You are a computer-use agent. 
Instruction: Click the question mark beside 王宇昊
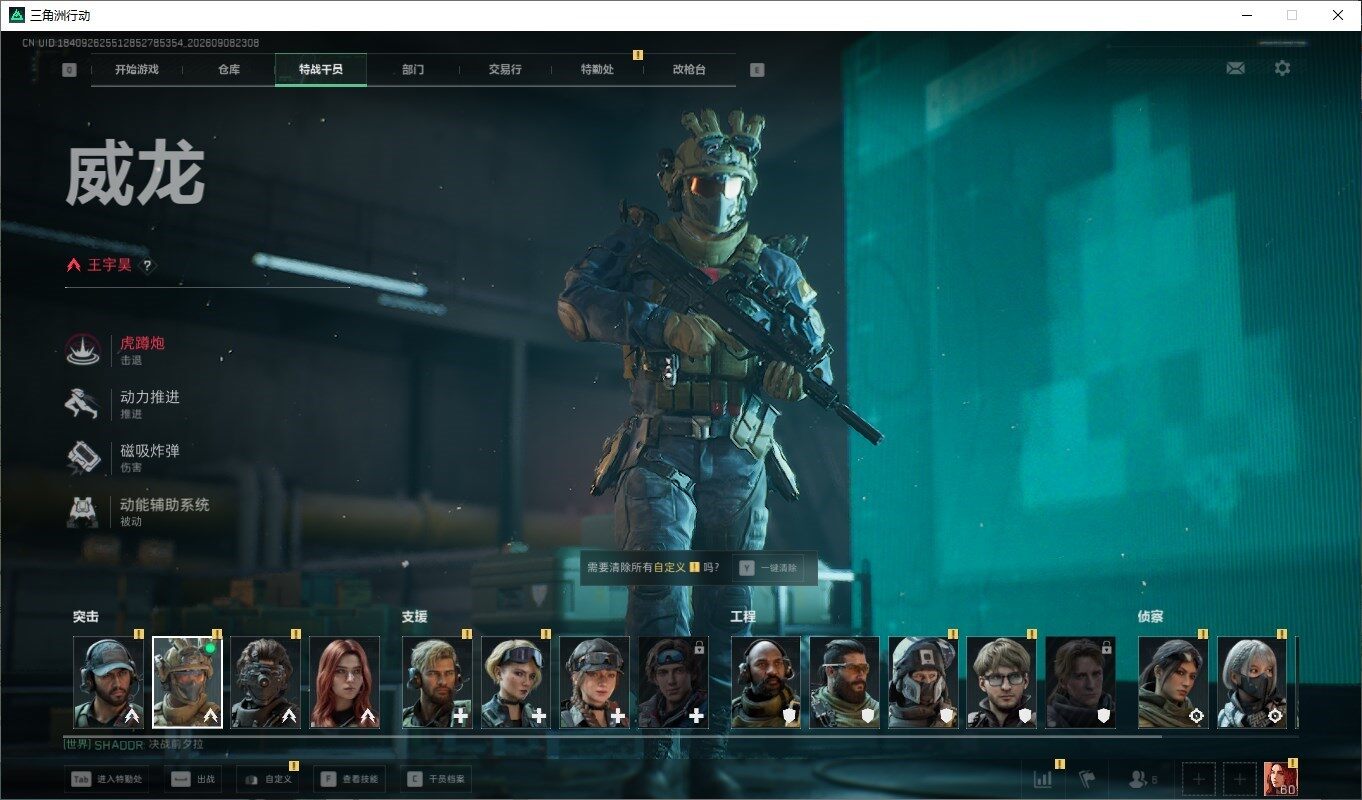pos(147,266)
